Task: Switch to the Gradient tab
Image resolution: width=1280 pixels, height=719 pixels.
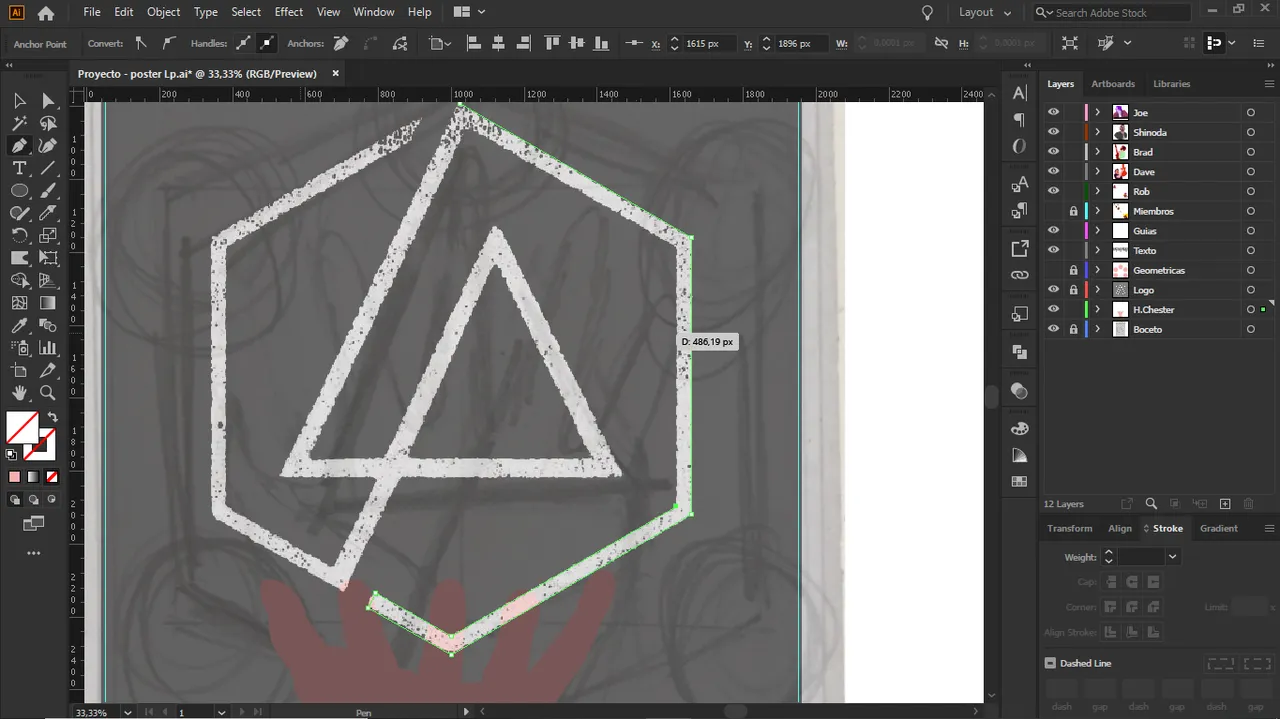Action: point(1219,528)
